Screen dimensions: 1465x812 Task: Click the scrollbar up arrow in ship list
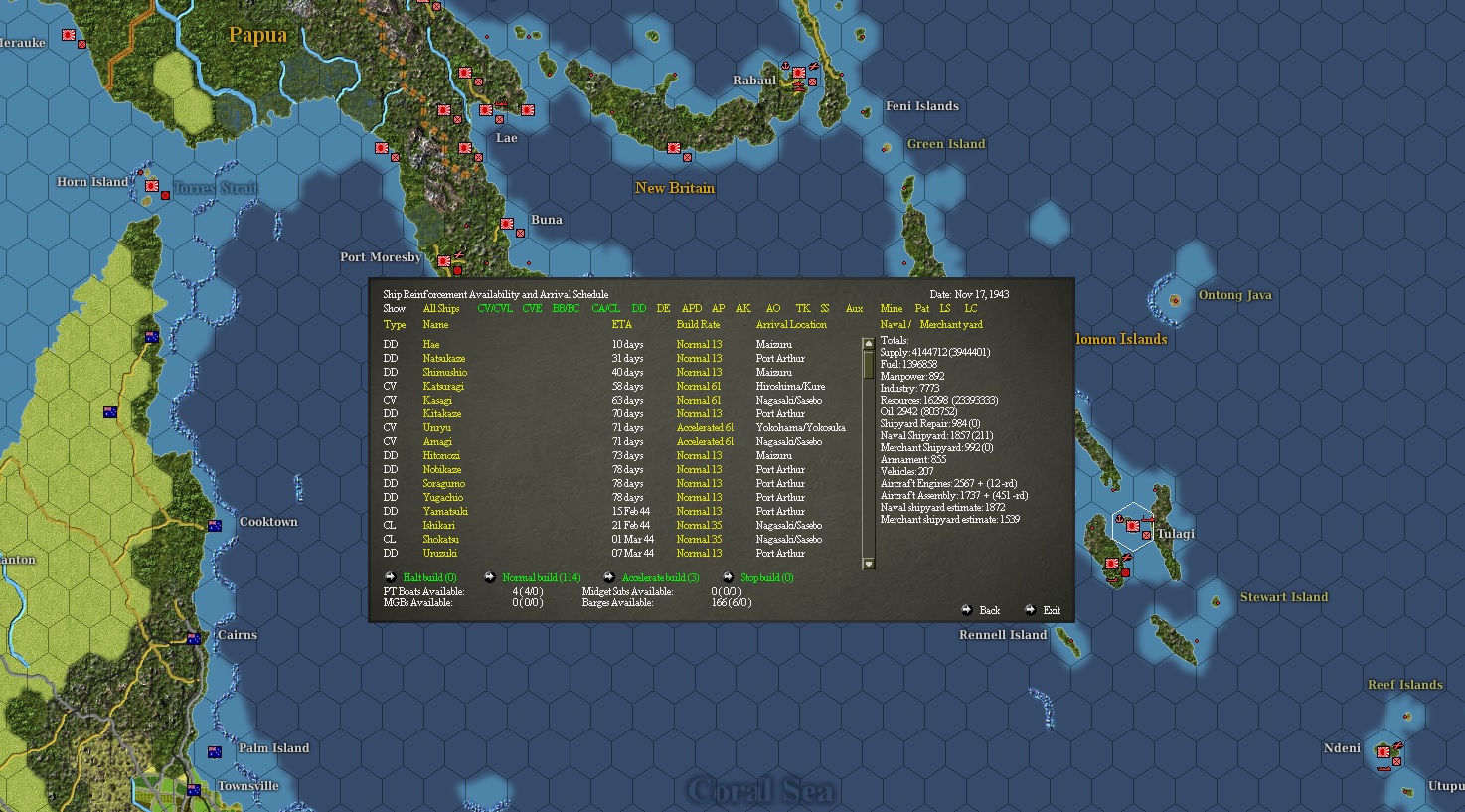tap(868, 344)
